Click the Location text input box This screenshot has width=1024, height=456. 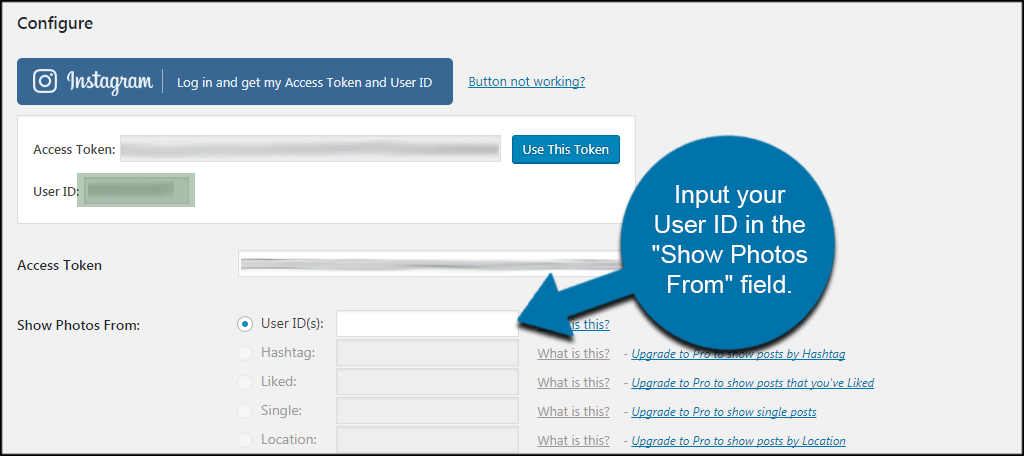tap(427, 440)
